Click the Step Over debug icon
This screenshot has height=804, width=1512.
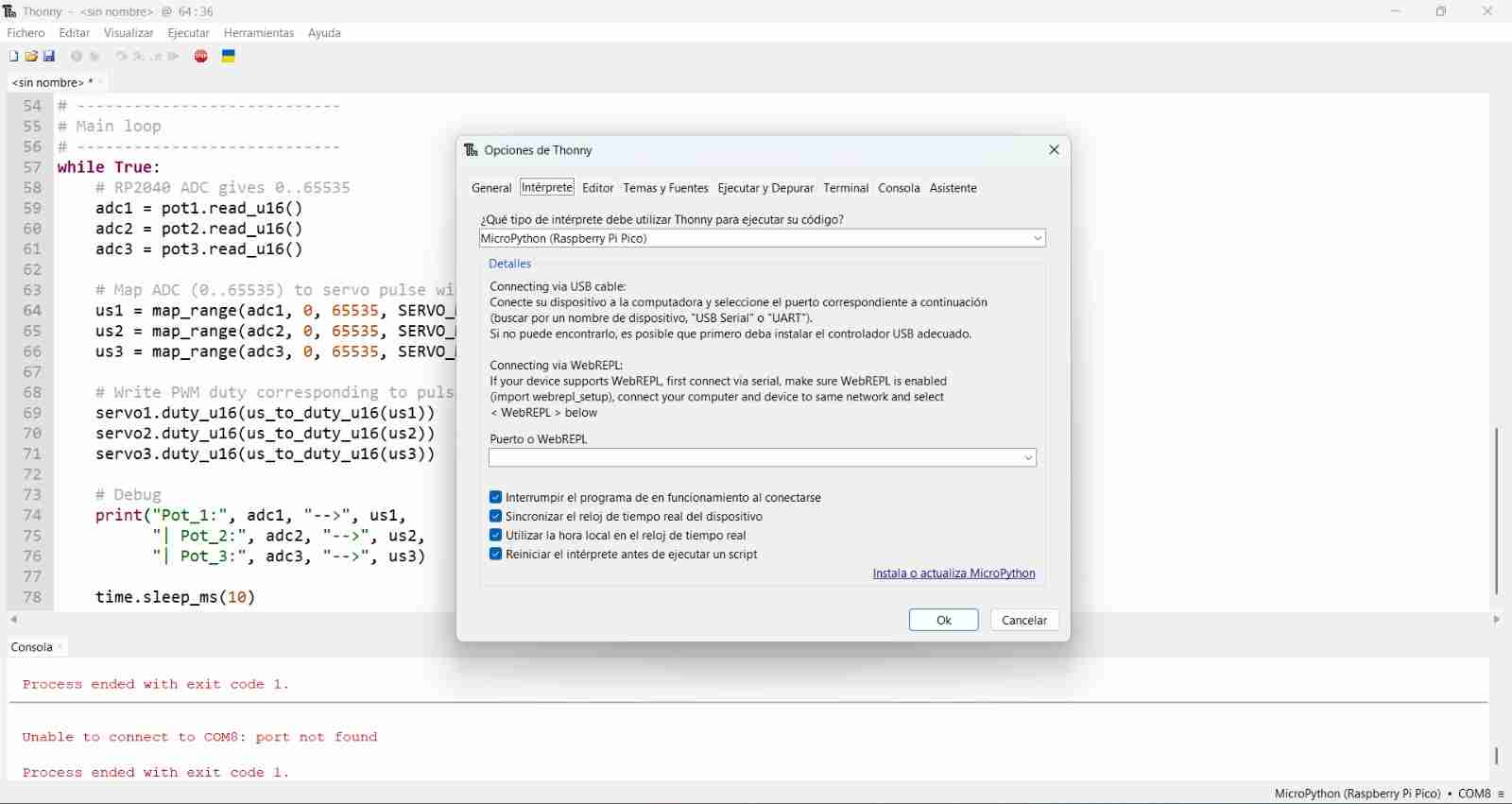121,57
